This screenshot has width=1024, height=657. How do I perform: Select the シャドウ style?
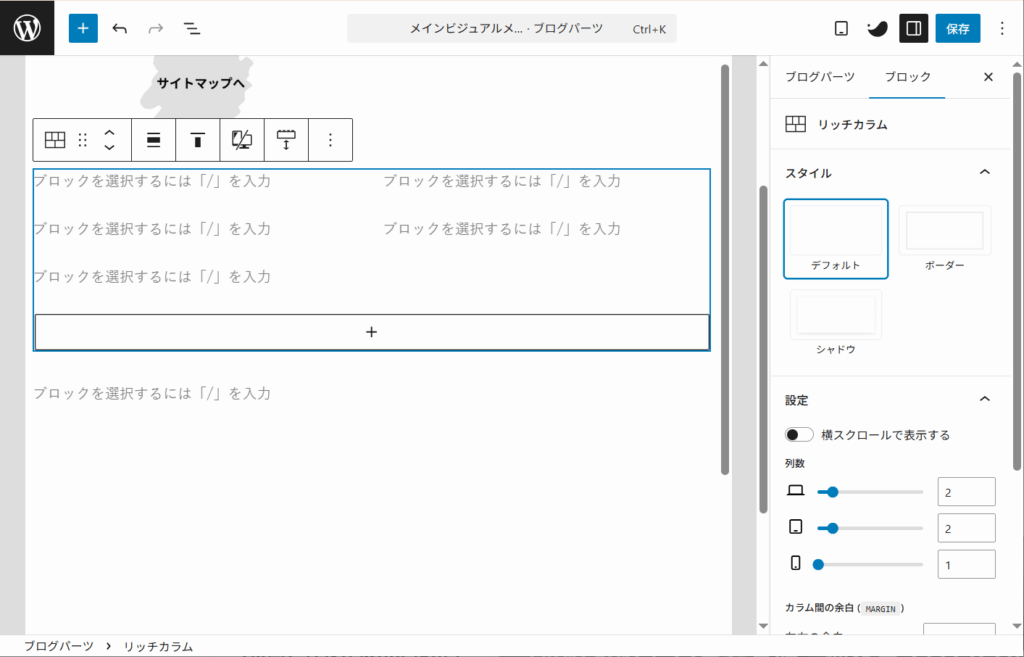[x=836, y=323]
